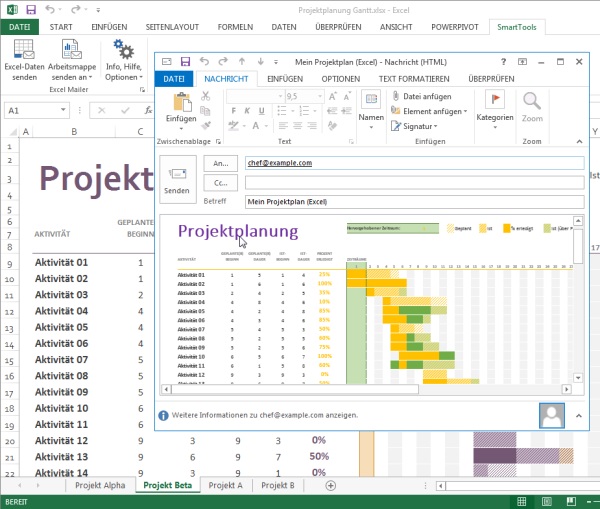
Task: Open the Signatur dropdown
Action: pyautogui.click(x=414, y=126)
